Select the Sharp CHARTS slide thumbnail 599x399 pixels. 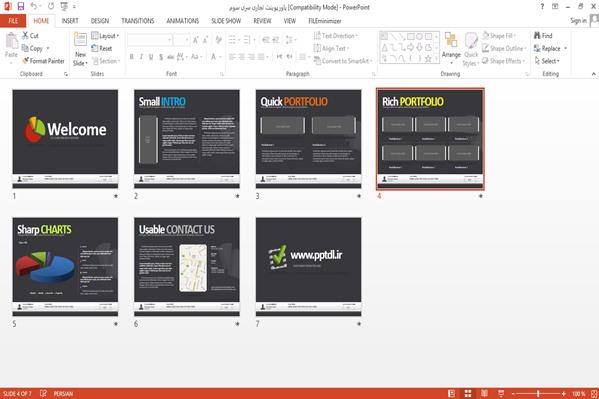[65, 267]
